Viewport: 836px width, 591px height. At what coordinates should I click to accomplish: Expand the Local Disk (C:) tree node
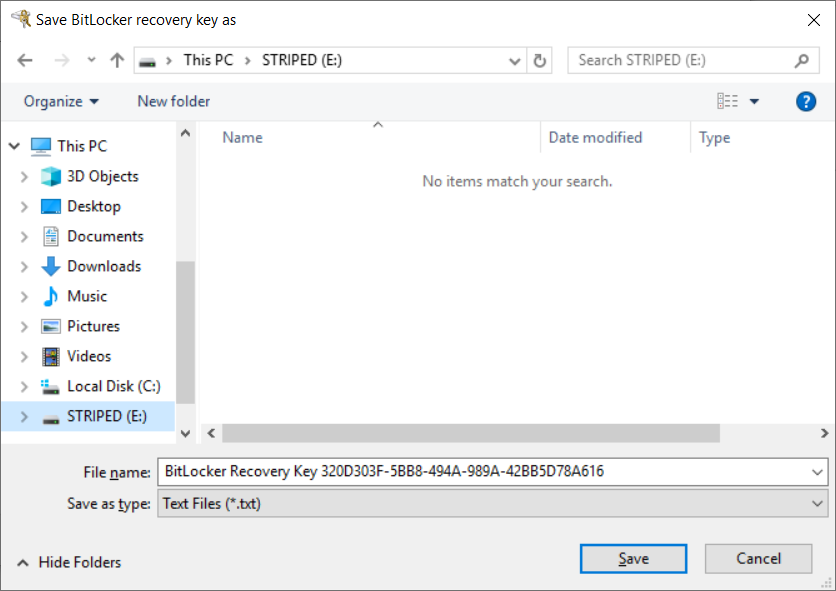[x=24, y=386]
